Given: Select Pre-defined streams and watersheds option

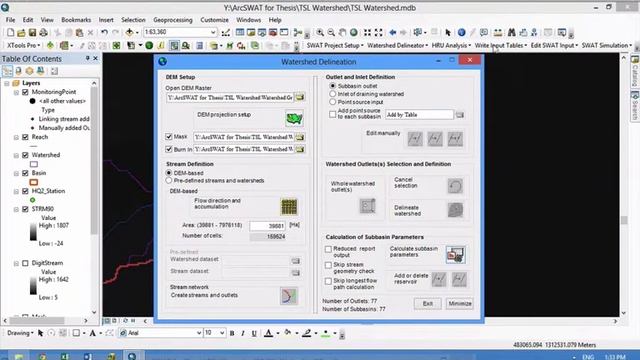Looking at the screenshot, I should (169, 180).
